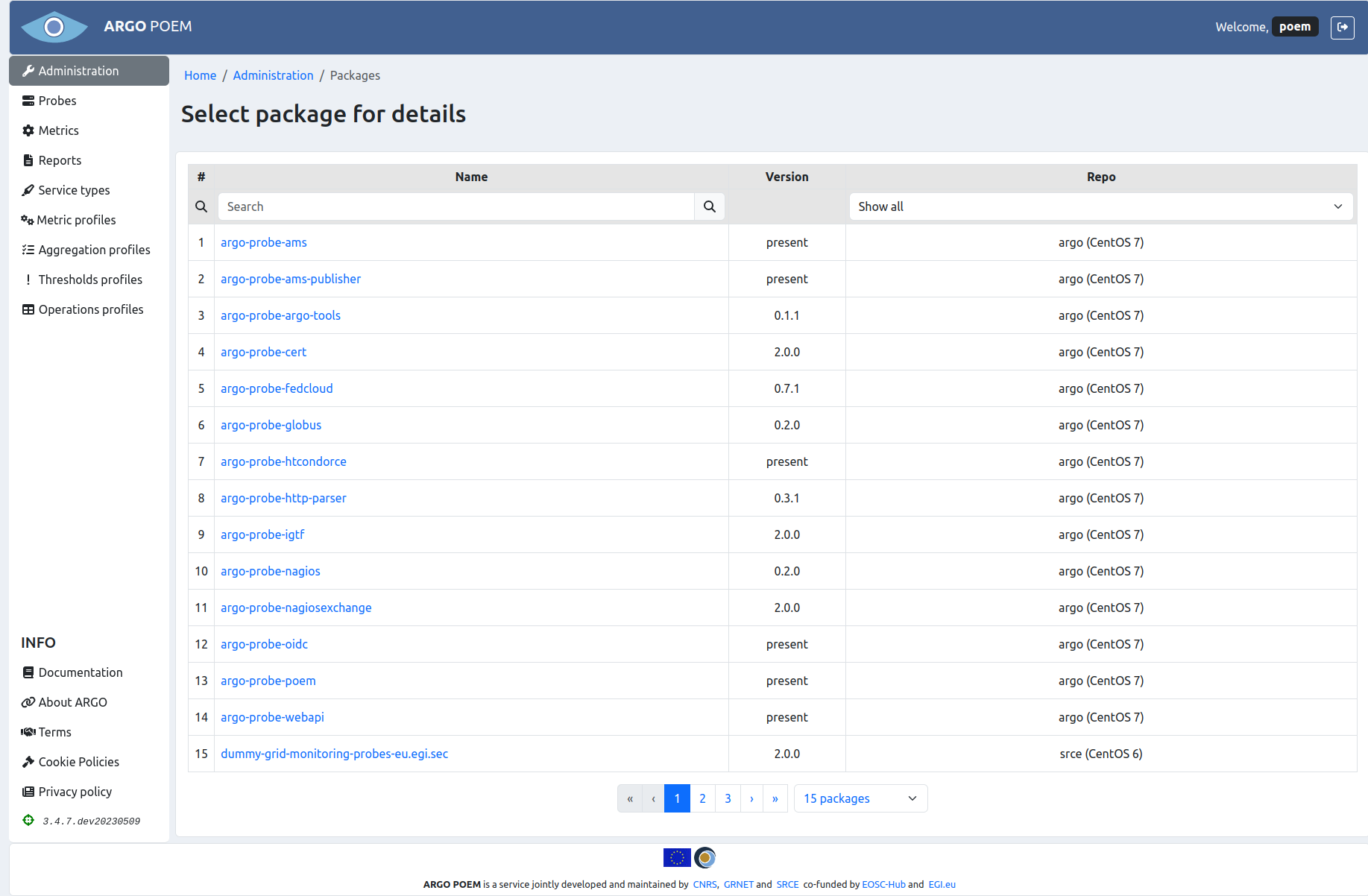This screenshot has height=896, width=1368.
Task: Select the Probes list icon in the sidebar
Action: [x=28, y=101]
